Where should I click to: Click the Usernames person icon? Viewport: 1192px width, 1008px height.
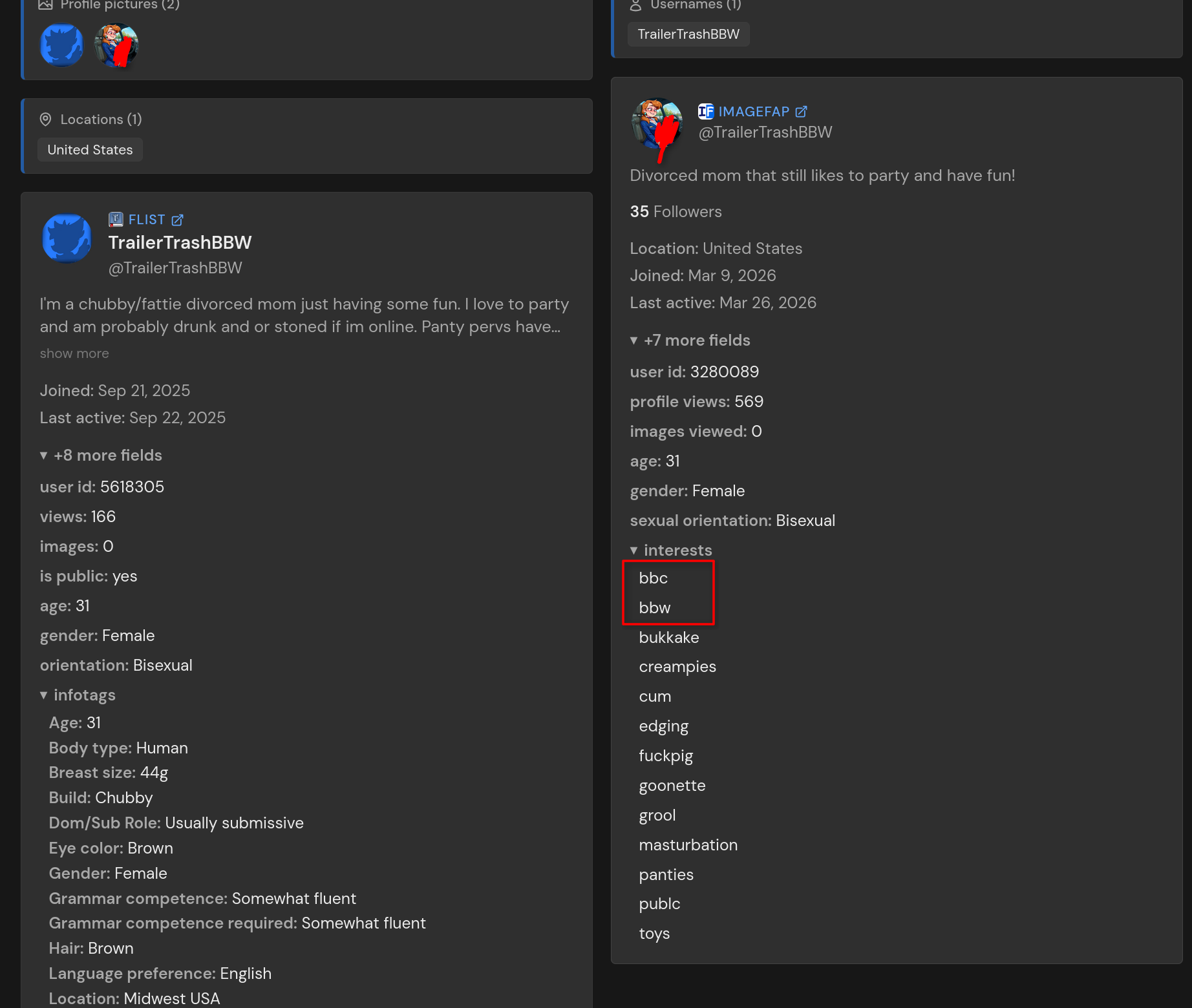tap(636, 5)
